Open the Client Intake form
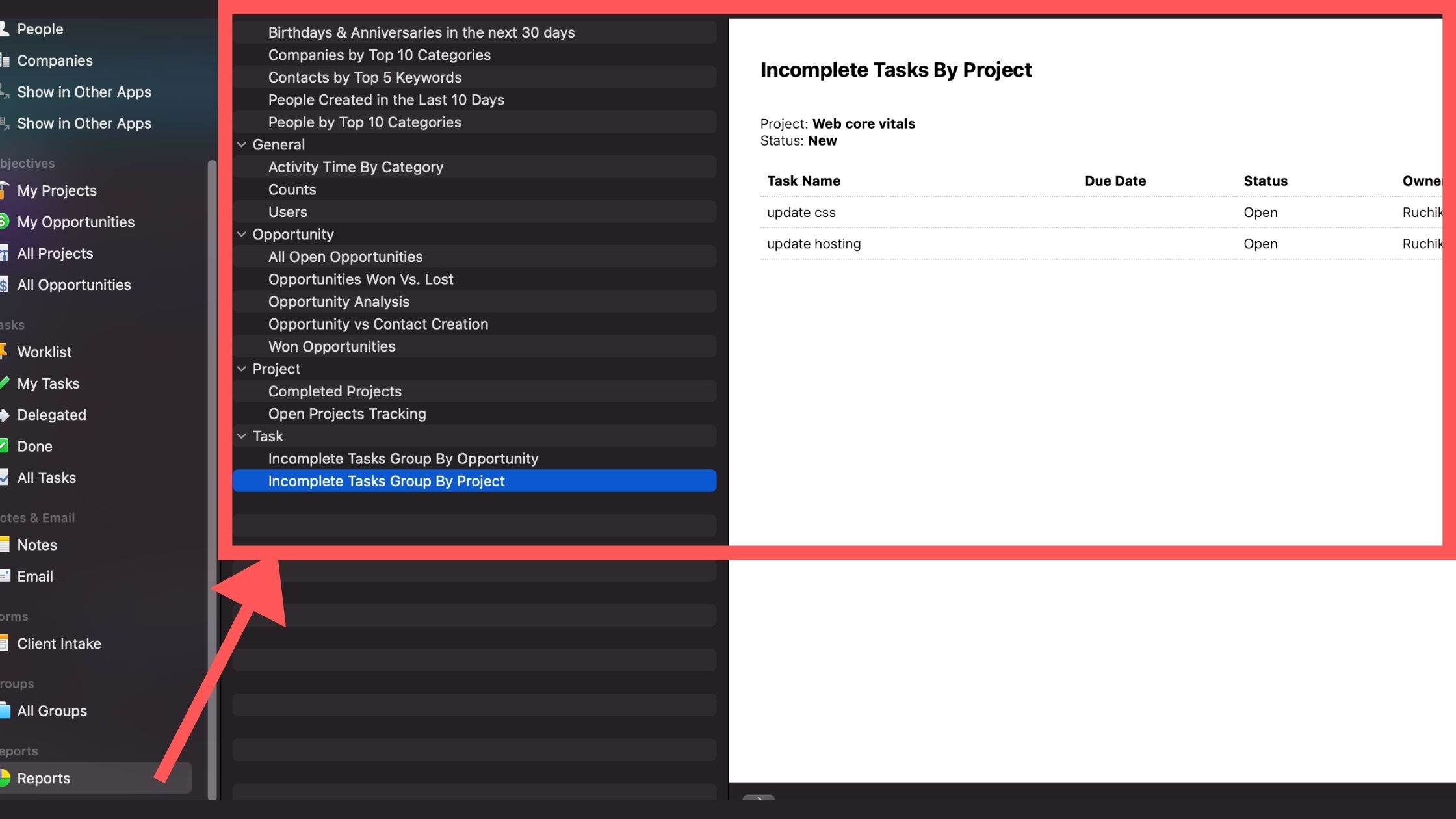1456x819 pixels. click(58, 644)
